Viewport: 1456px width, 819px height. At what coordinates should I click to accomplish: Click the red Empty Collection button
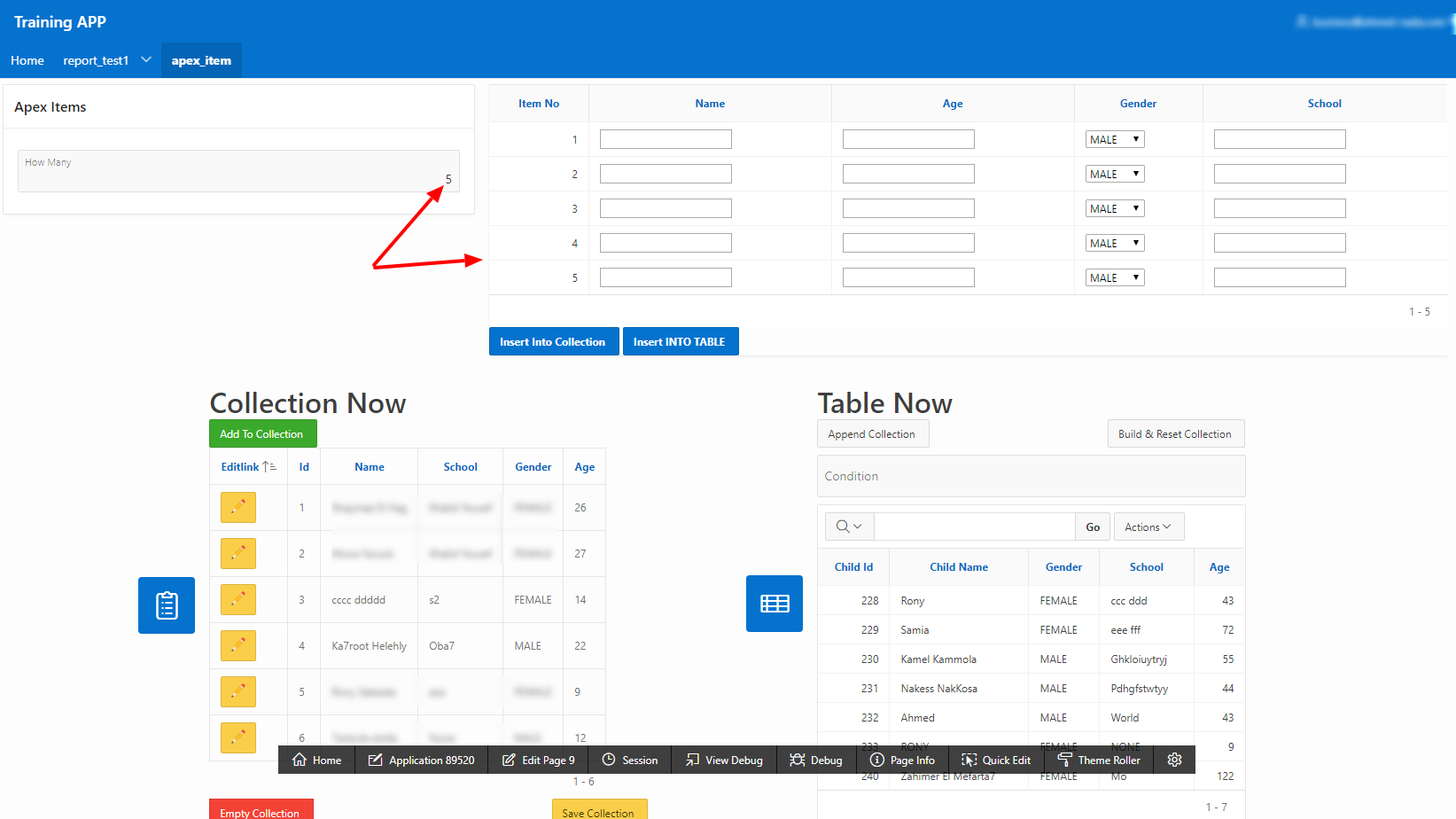click(261, 811)
